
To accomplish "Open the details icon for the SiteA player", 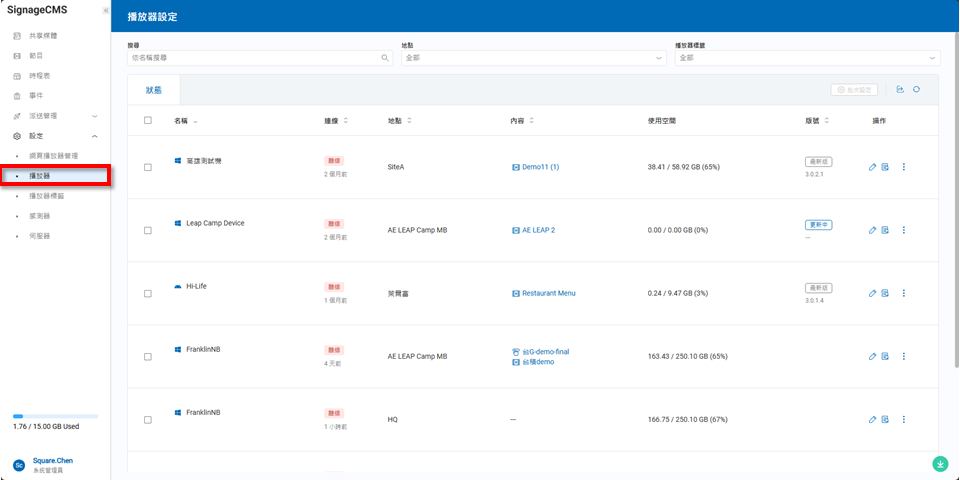I will [885, 167].
